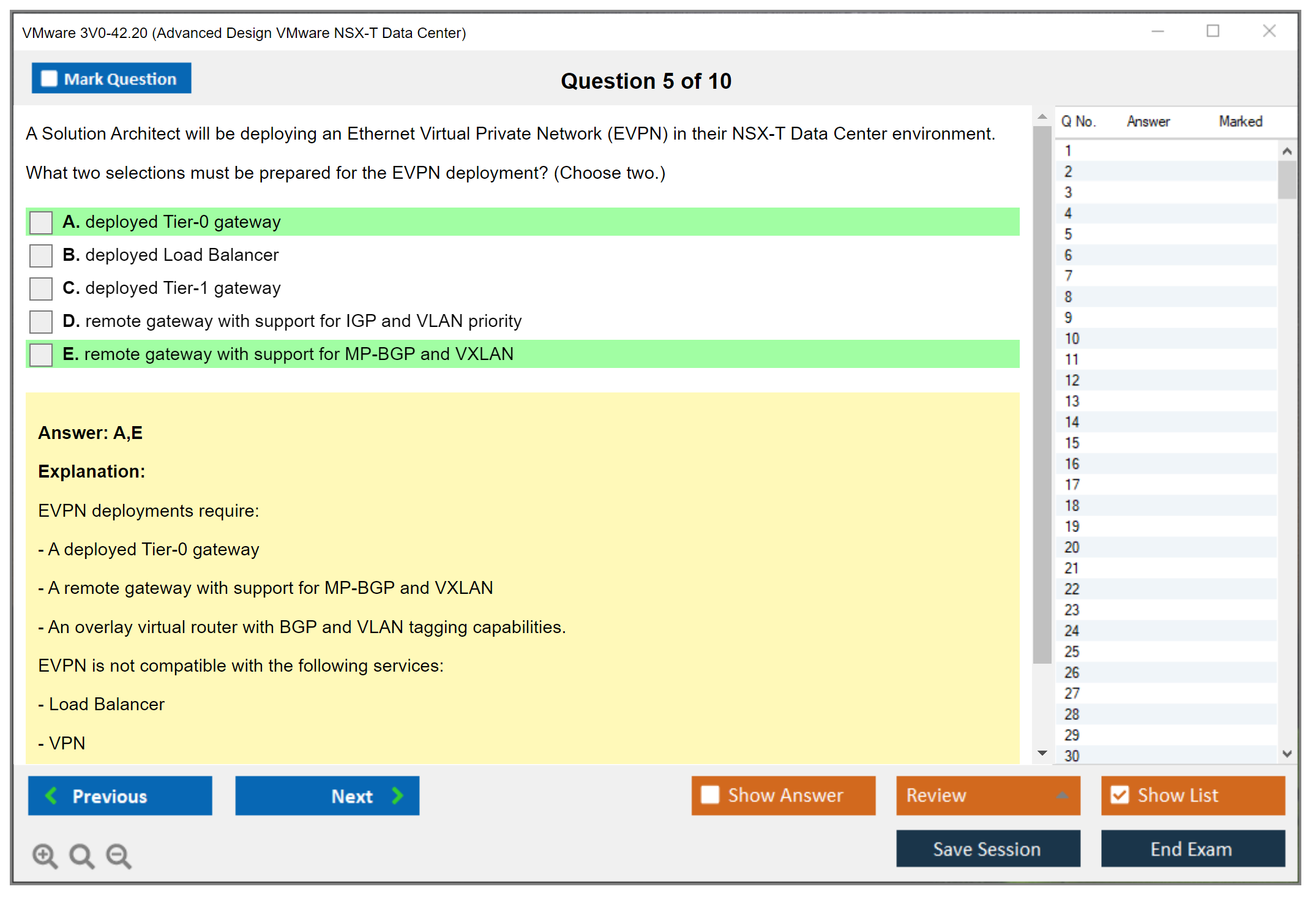Click the zoom out magnifier icon
Screen dimensions: 1316x900
[118, 855]
